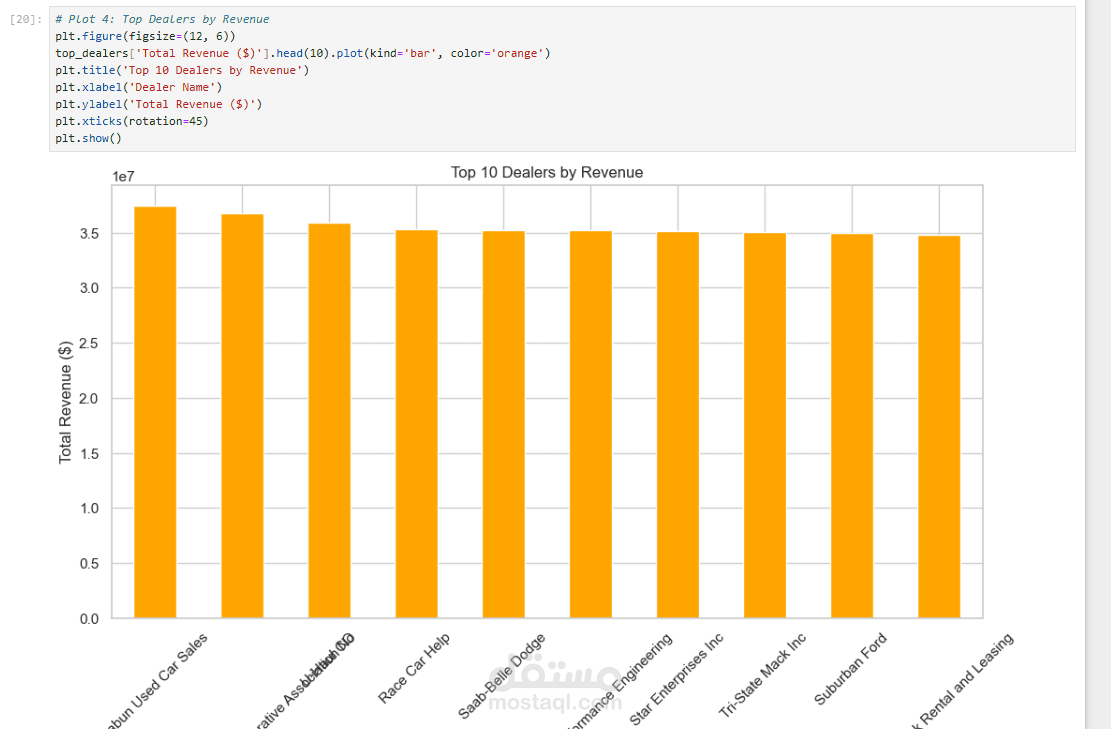Click the bar above Tri-State Mack Inc
This screenshot has height=729, width=1111.
coord(765,425)
